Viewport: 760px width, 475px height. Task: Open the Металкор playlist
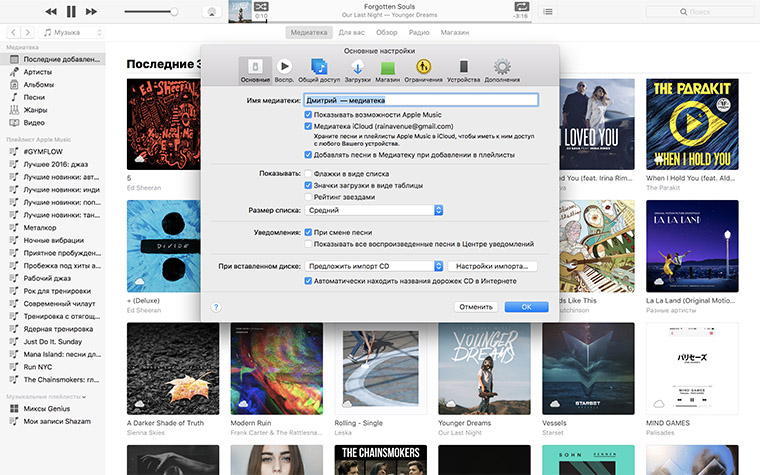coord(52,227)
